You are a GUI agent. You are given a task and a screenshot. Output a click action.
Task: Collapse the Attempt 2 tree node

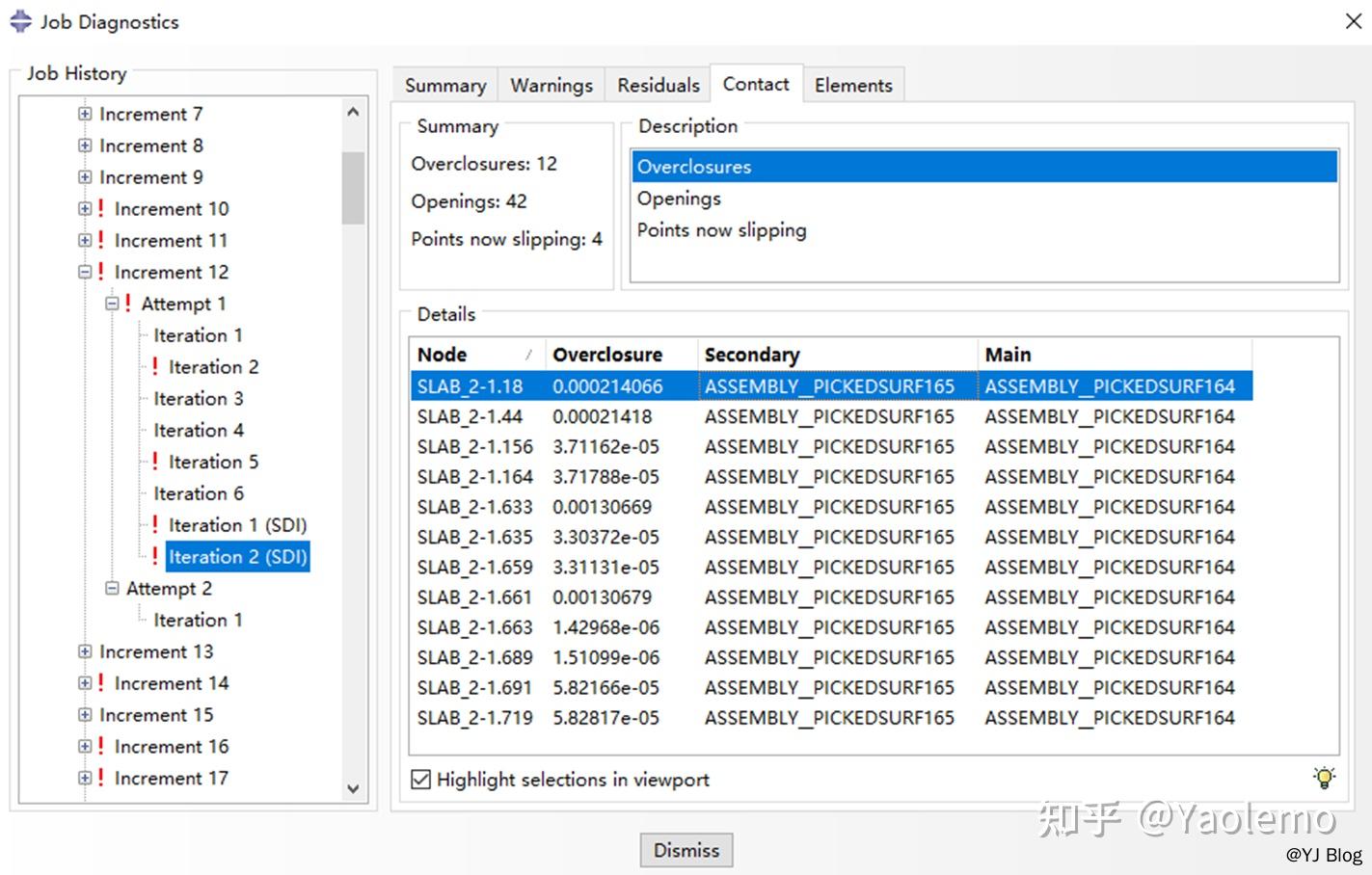pyautogui.click(x=110, y=588)
